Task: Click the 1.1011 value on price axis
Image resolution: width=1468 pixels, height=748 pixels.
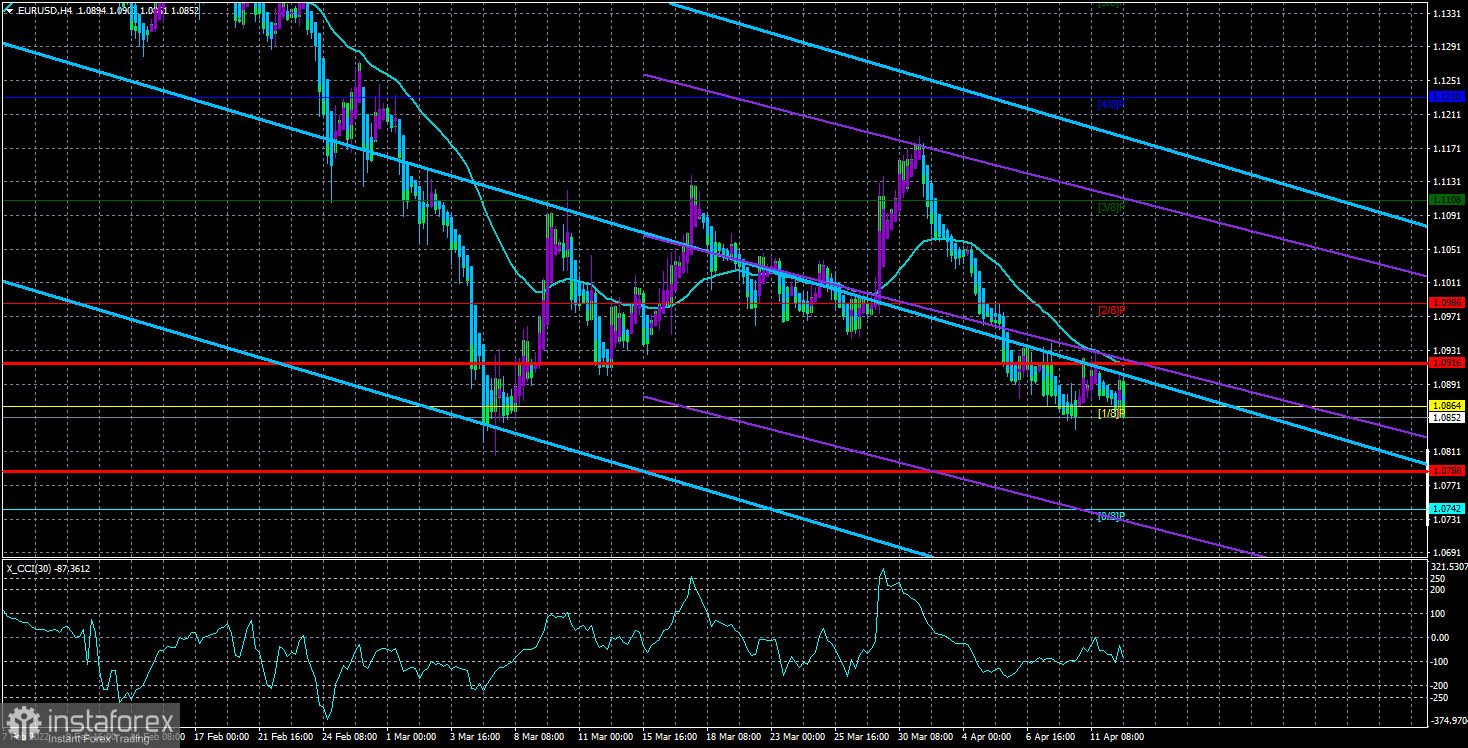Action: [x=1447, y=283]
